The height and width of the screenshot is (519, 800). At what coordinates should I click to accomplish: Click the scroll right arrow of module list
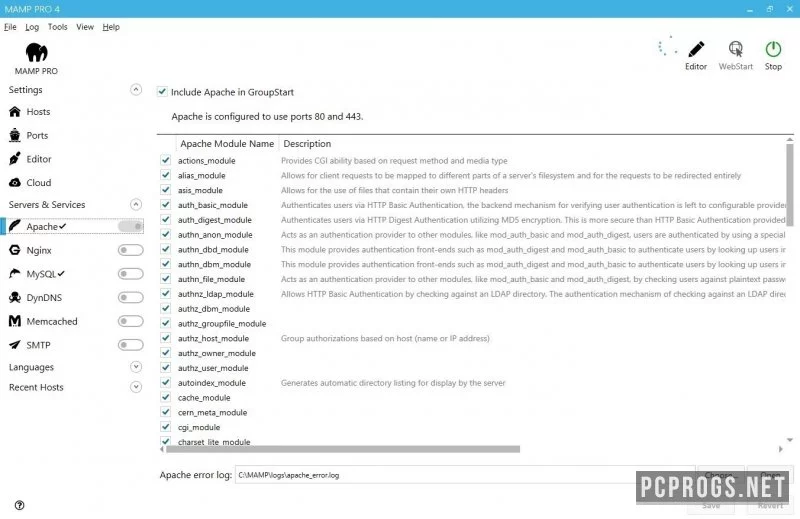pyautogui.click(x=780, y=450)
